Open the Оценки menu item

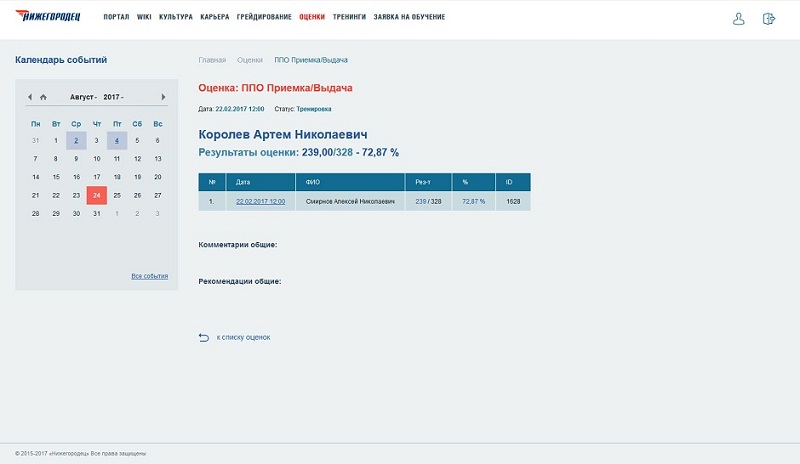click(312, 18)
